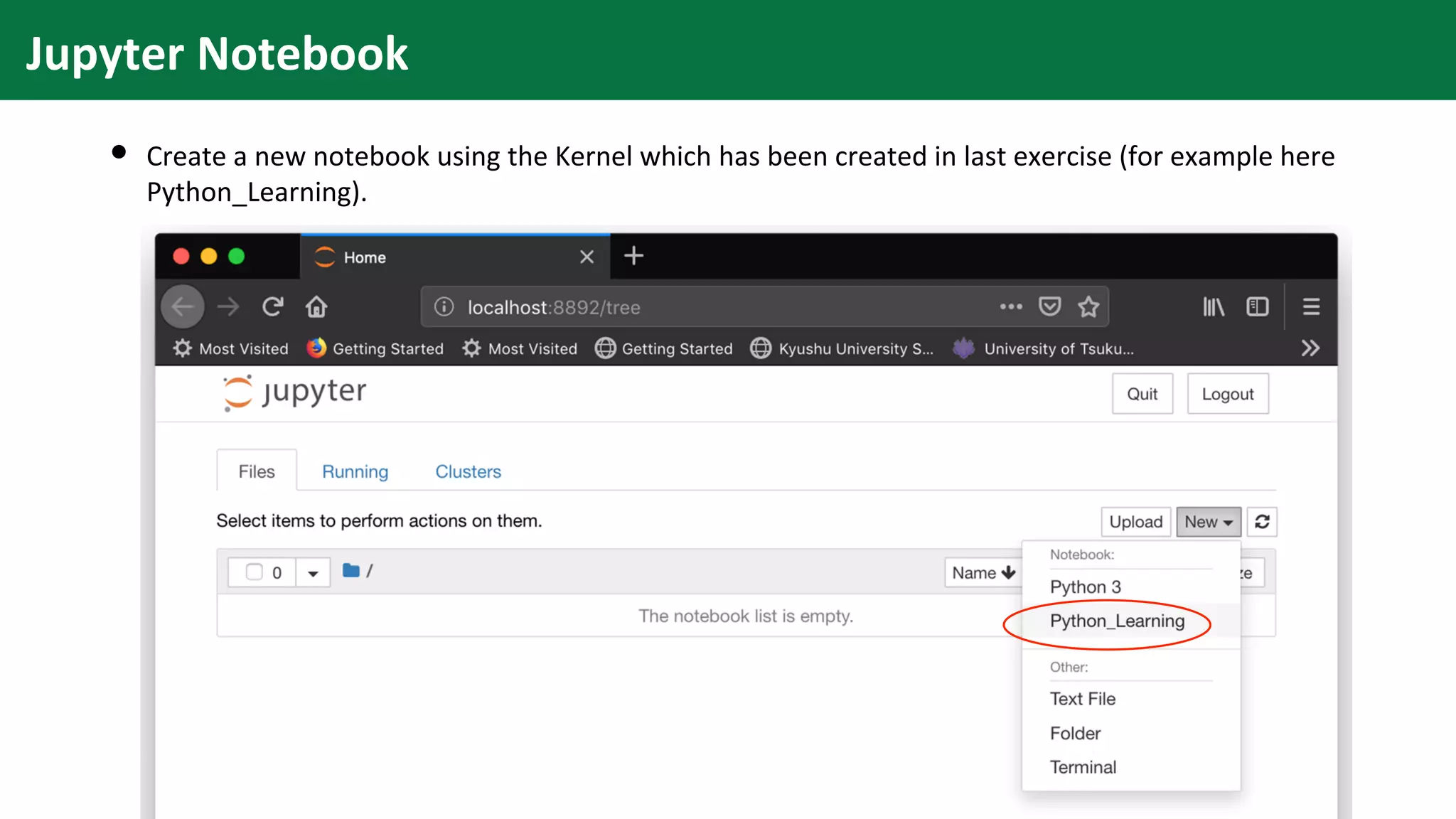Viewport: 1456px width, 819px height.
Task: Open the New dropdown button
Action: pyautogui.click(x=1209, y=522)
